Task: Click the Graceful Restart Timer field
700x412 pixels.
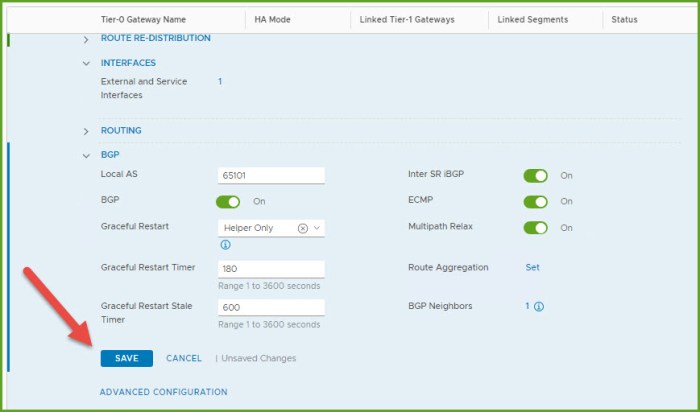Action: 271,268
